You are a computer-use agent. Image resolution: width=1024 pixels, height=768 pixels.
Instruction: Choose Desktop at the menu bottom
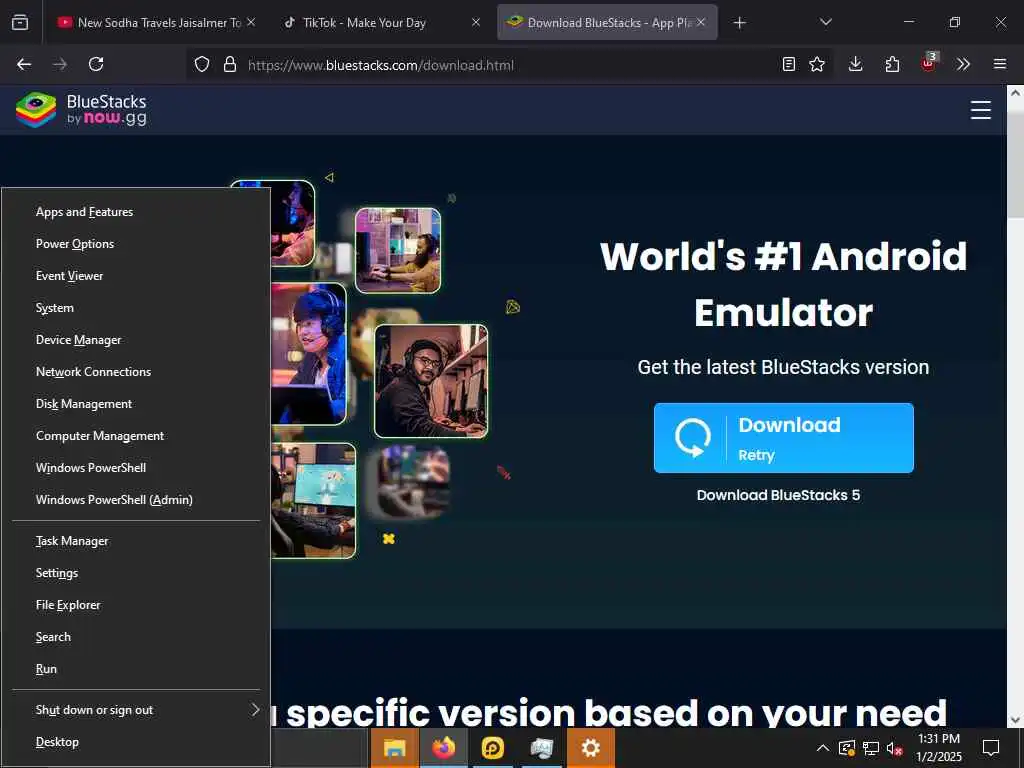click(x=136, y=742)
